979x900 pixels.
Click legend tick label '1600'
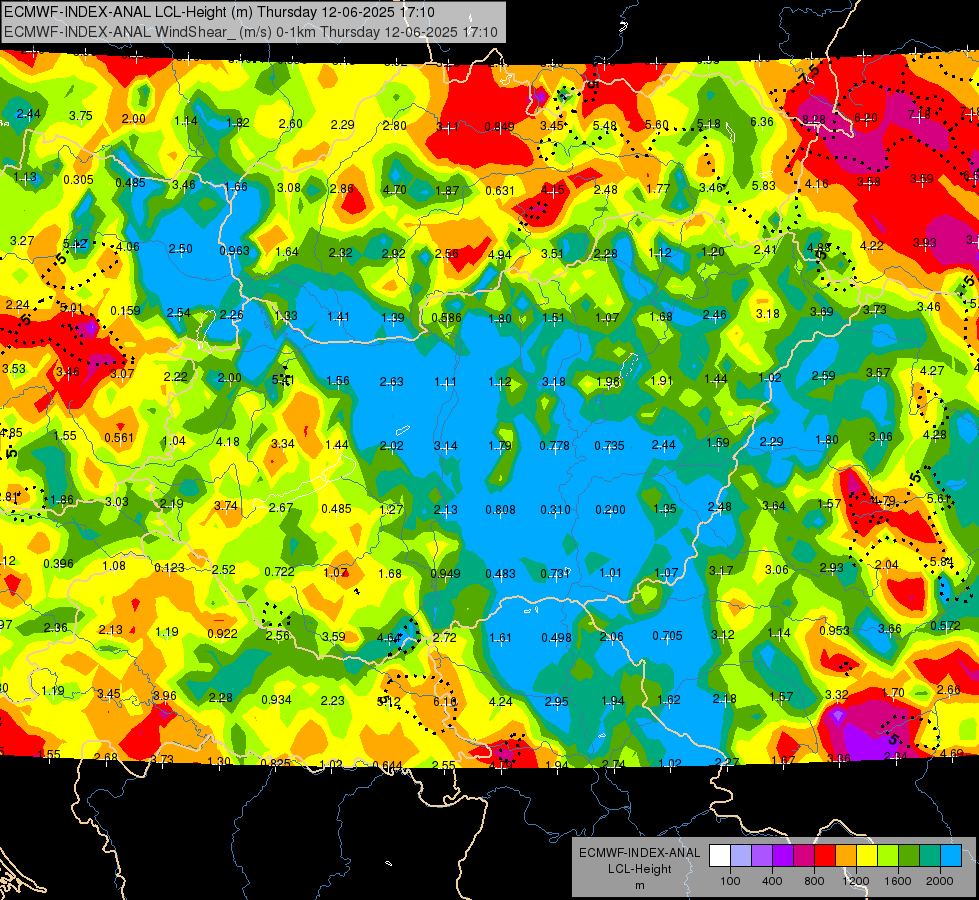tap(897, 881)
